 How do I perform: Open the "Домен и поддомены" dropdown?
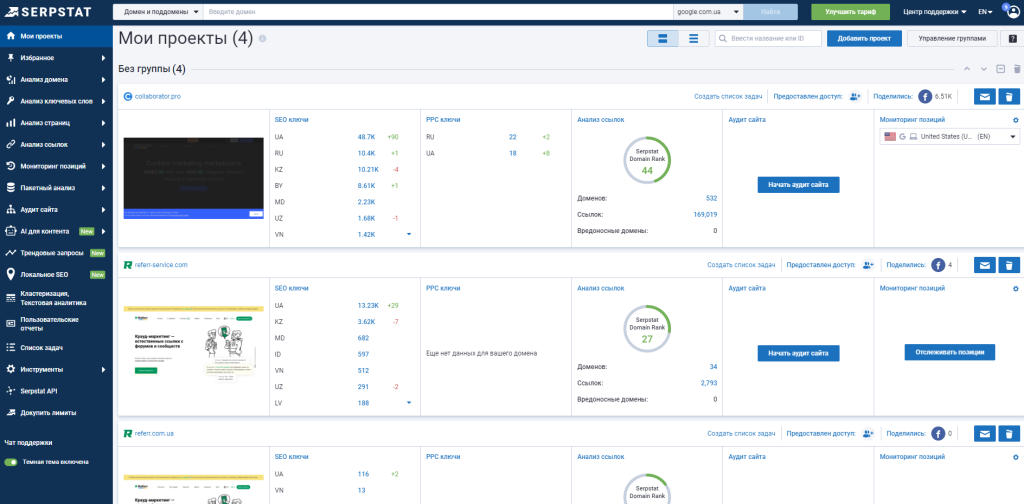click(x=158, y=12)
